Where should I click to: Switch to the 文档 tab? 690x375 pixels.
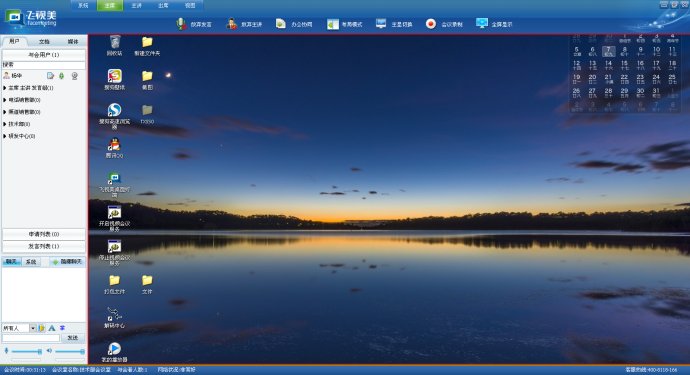44,41
